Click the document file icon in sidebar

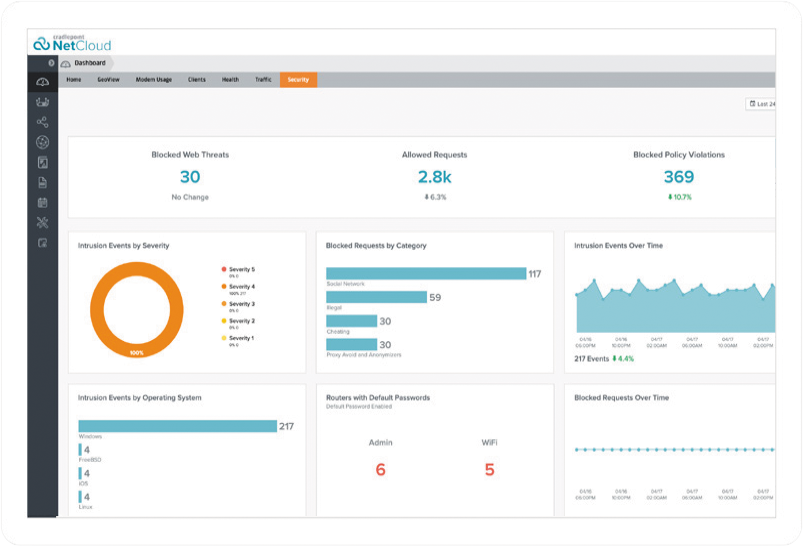[x=42, y=182]
